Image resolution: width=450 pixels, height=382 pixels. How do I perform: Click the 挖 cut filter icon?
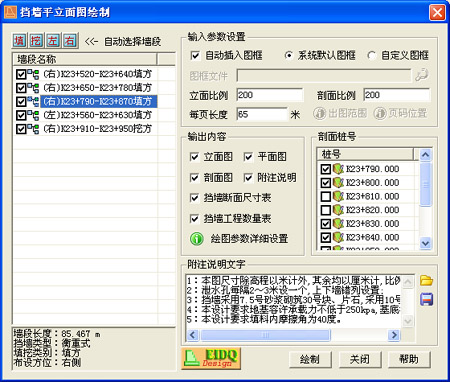click(36, 41)
